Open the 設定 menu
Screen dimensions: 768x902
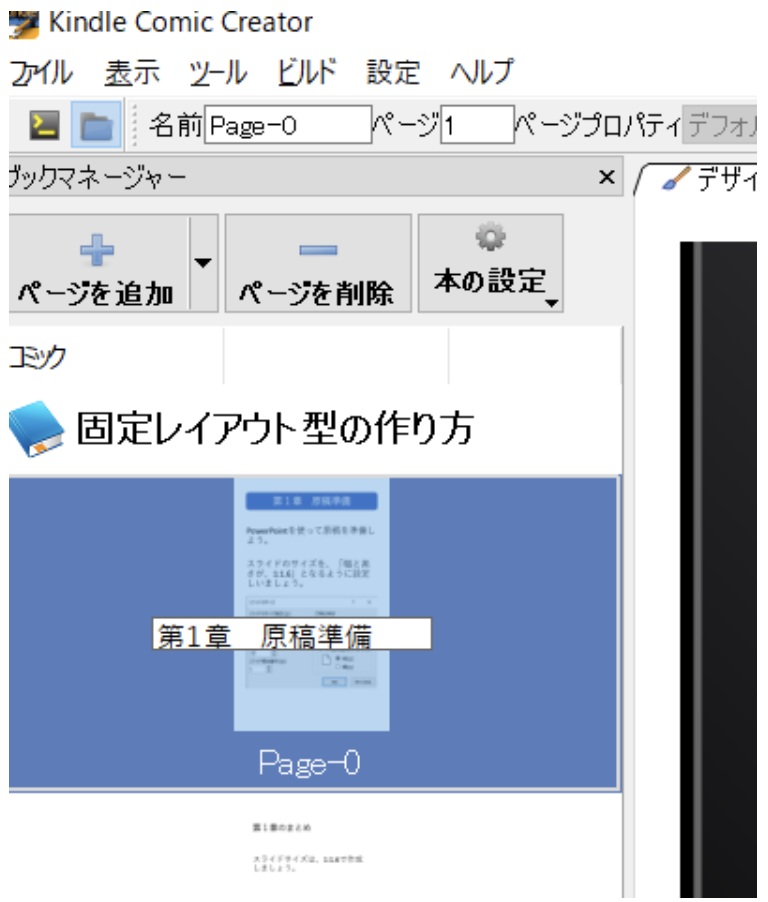point(393,73)
